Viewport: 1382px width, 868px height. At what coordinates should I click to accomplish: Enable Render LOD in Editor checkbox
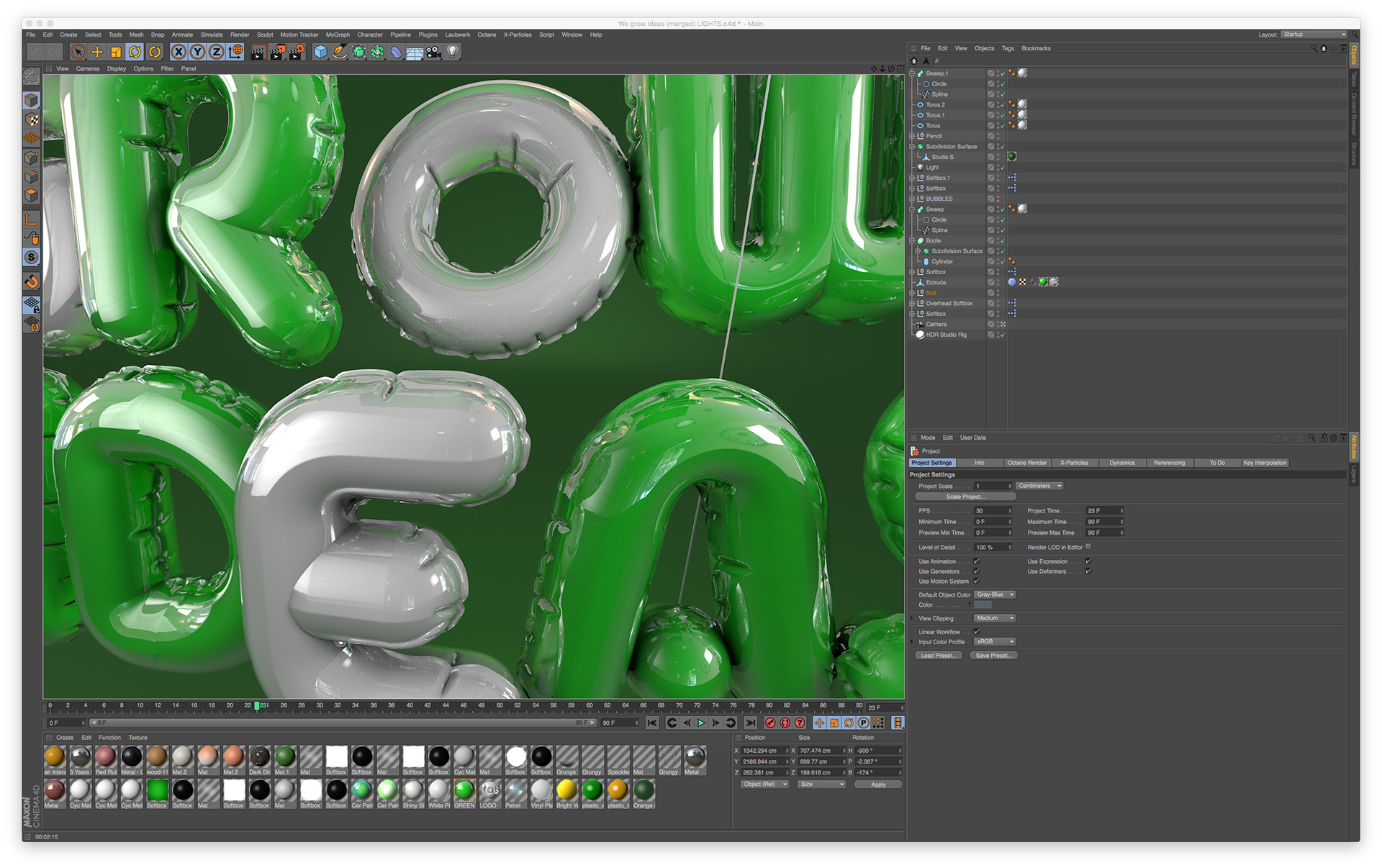[x=1088, y=547]
